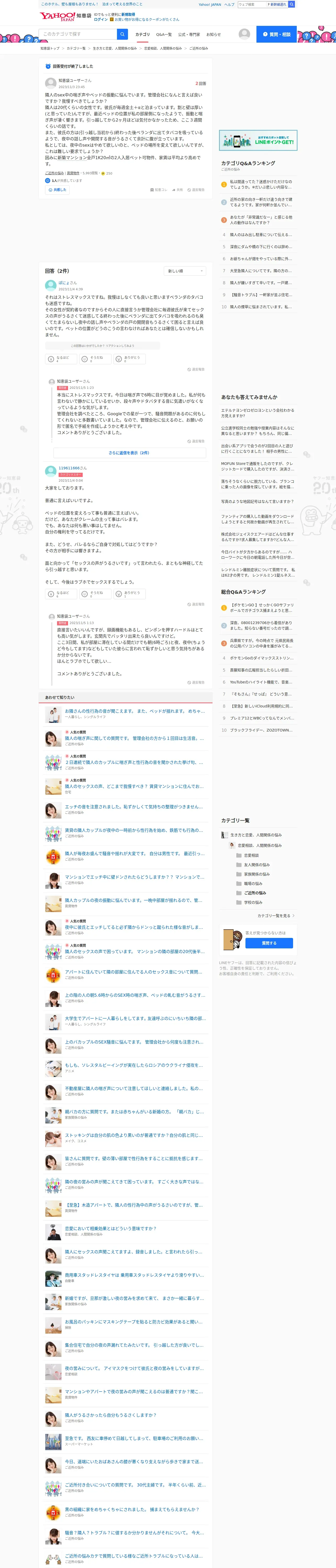
Task: Click the blue 質問する button
Action: 269,943
